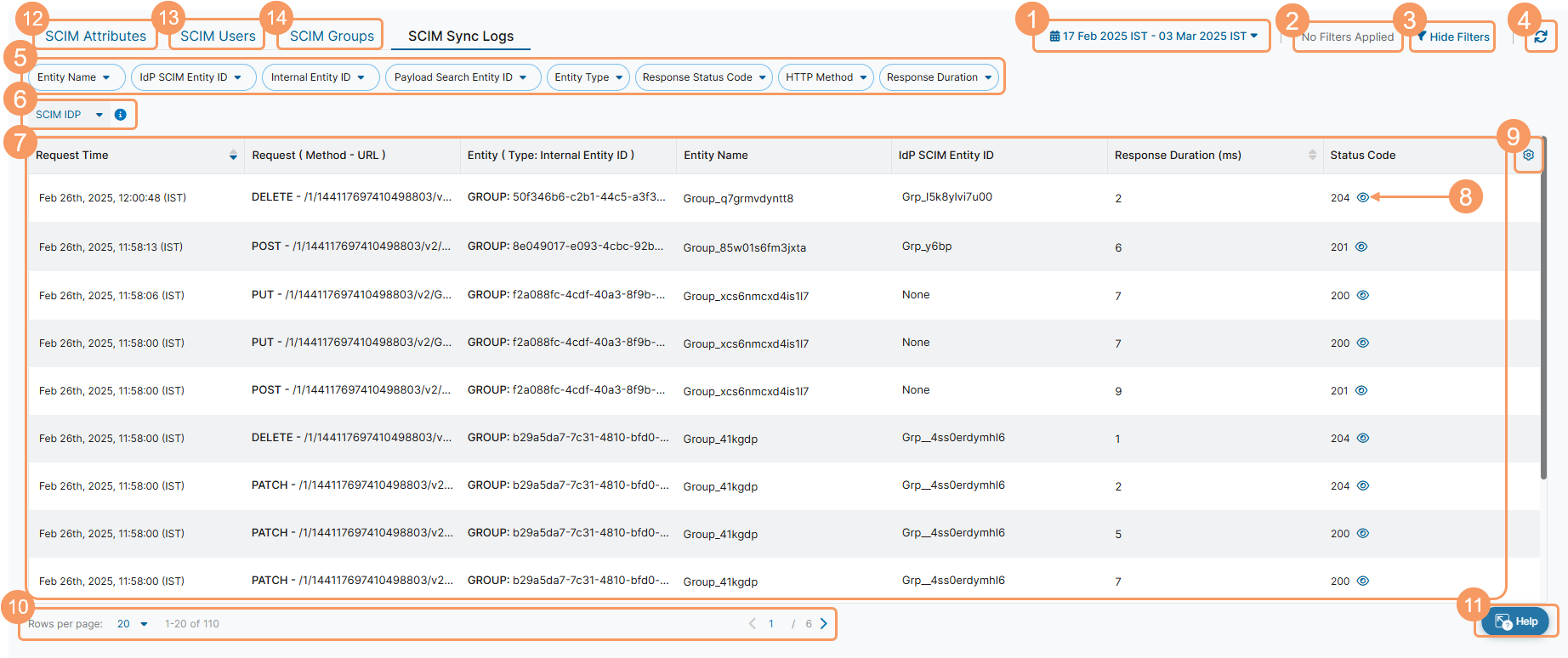View details of first 204 DELETE log
The height and width of the screenshot is (658, 1568).
(1363, 197)
